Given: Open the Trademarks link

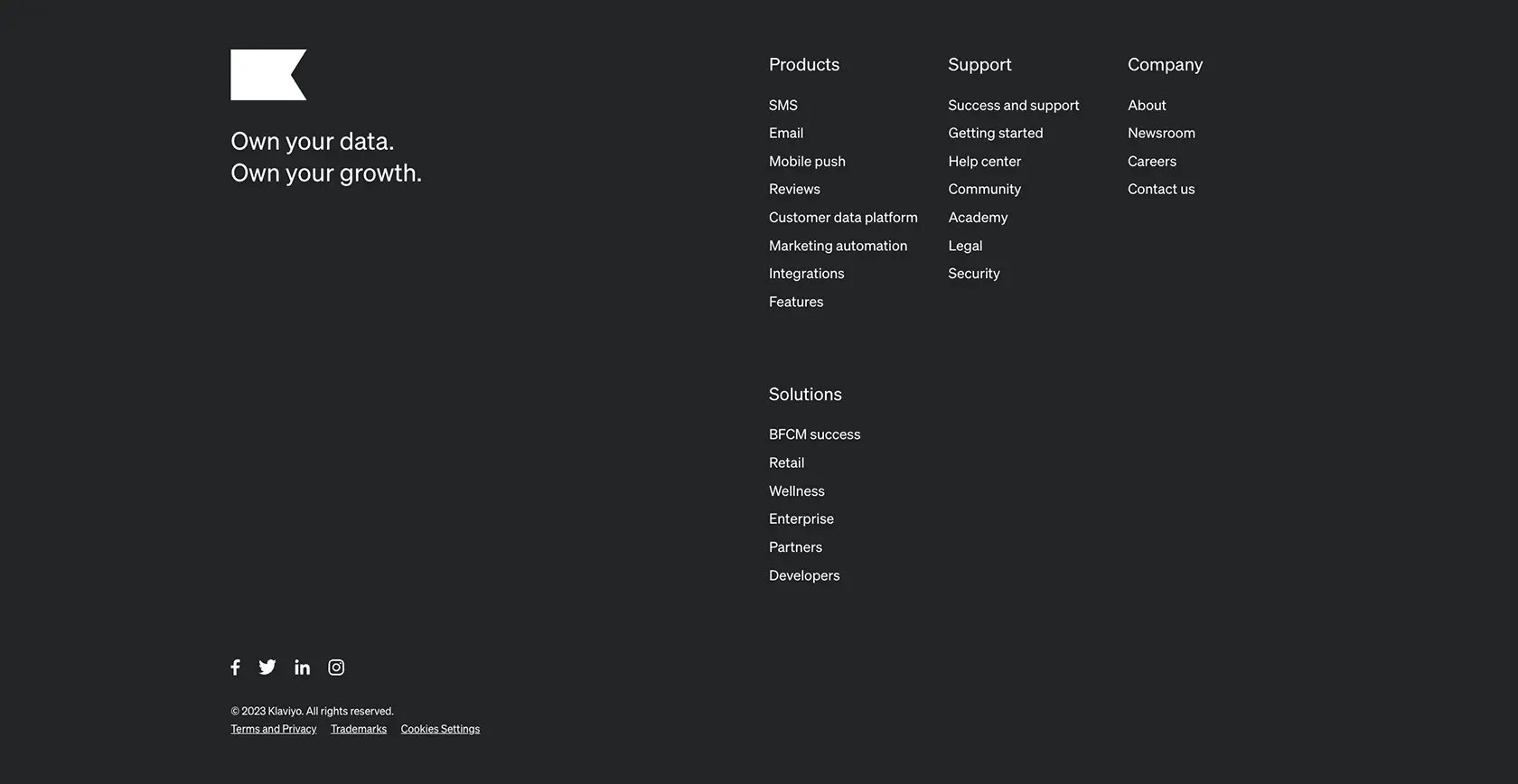Looking at the screenshot, I should pyautogui.click(x=359, y=729).
